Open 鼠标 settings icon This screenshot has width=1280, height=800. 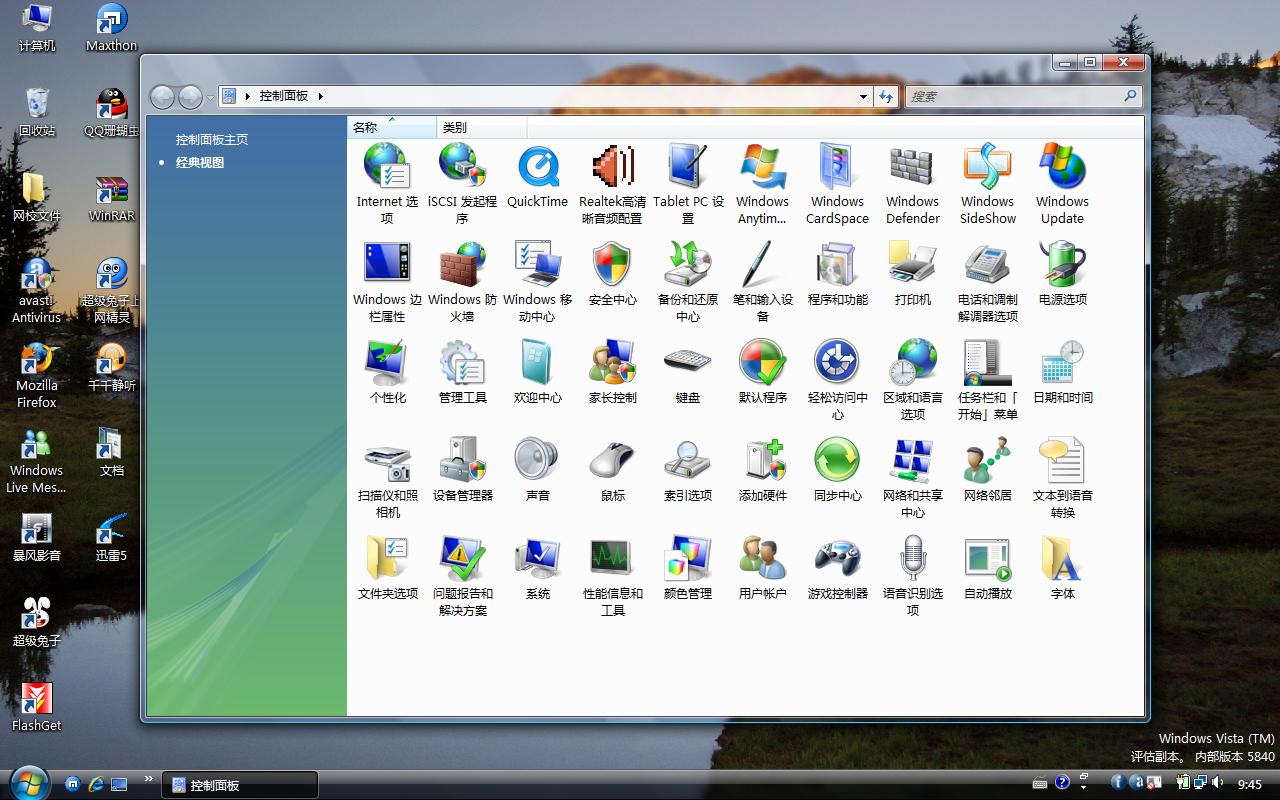point(612,469)
